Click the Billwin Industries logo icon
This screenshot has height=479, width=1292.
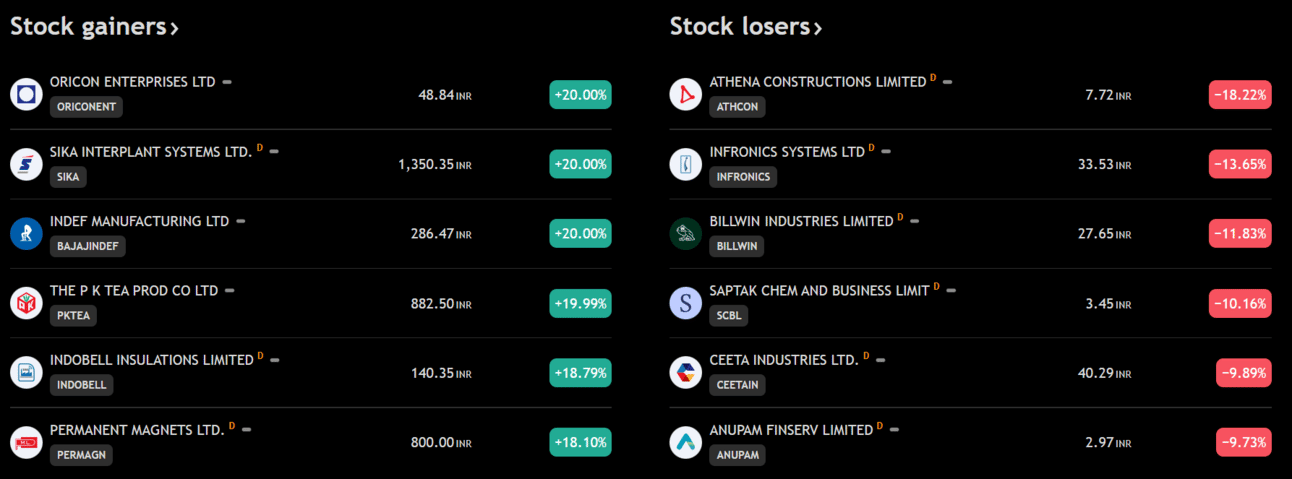pyautogui.click(x=686, y=233)
